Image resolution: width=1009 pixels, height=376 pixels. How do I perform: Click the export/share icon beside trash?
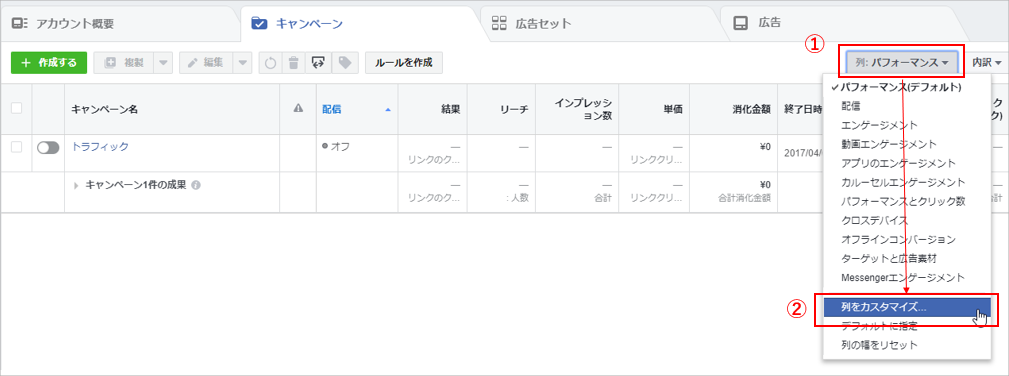click(x=318, y=62)
